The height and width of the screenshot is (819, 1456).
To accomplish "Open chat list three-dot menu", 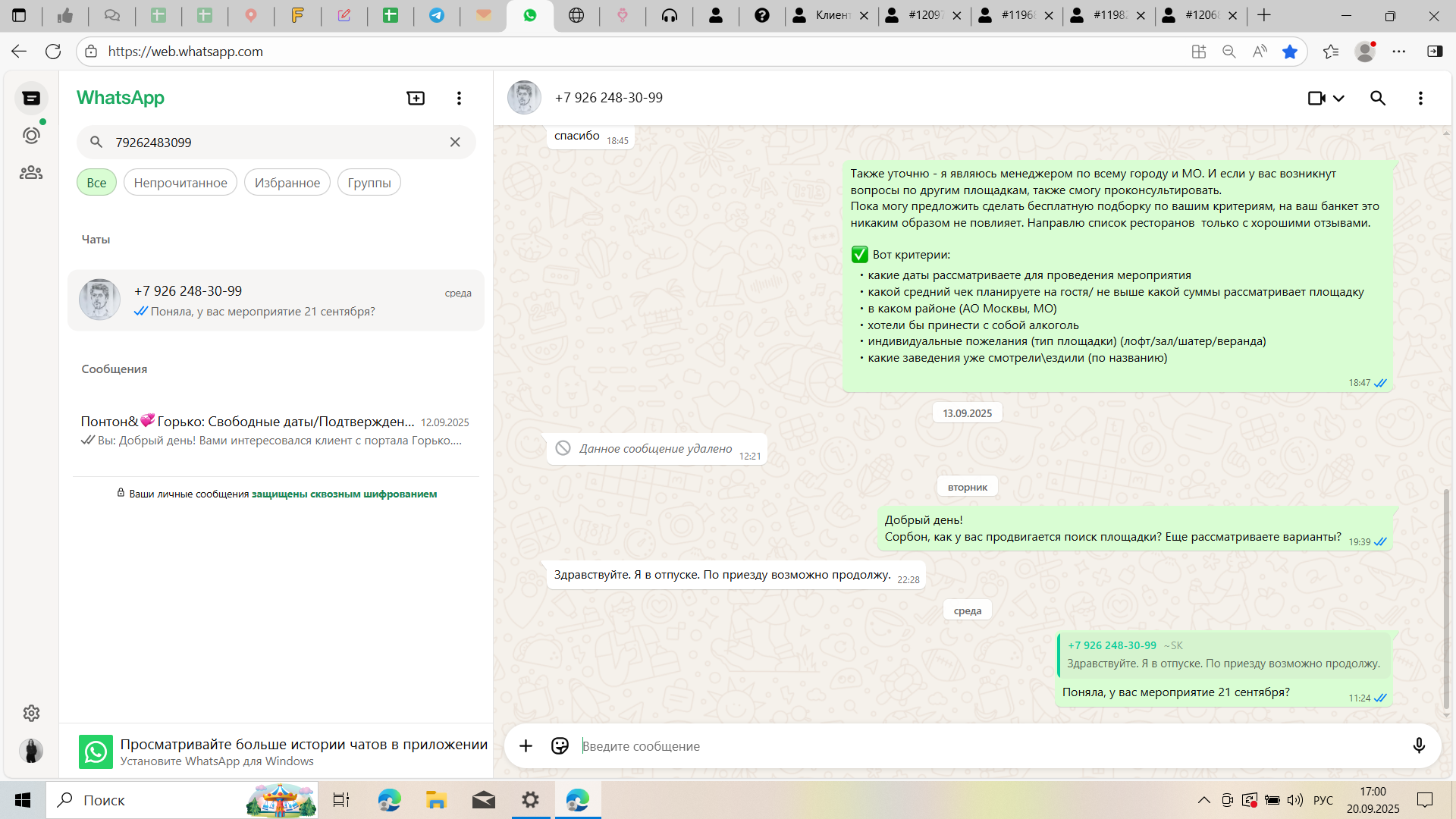I will pyautogui.click(x=459, y=98).
